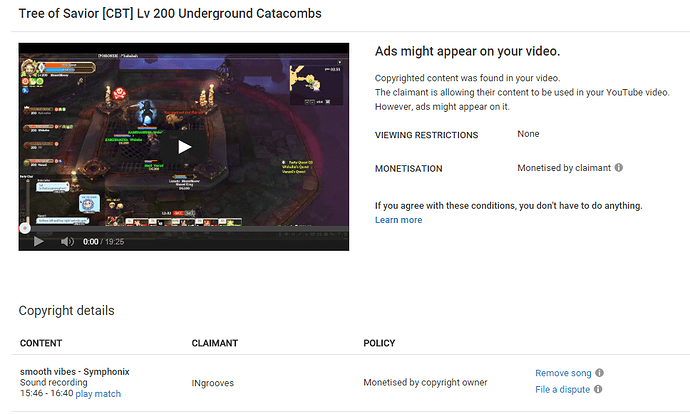Click the minimap in the video thumbnail

(x=315, y=82)
